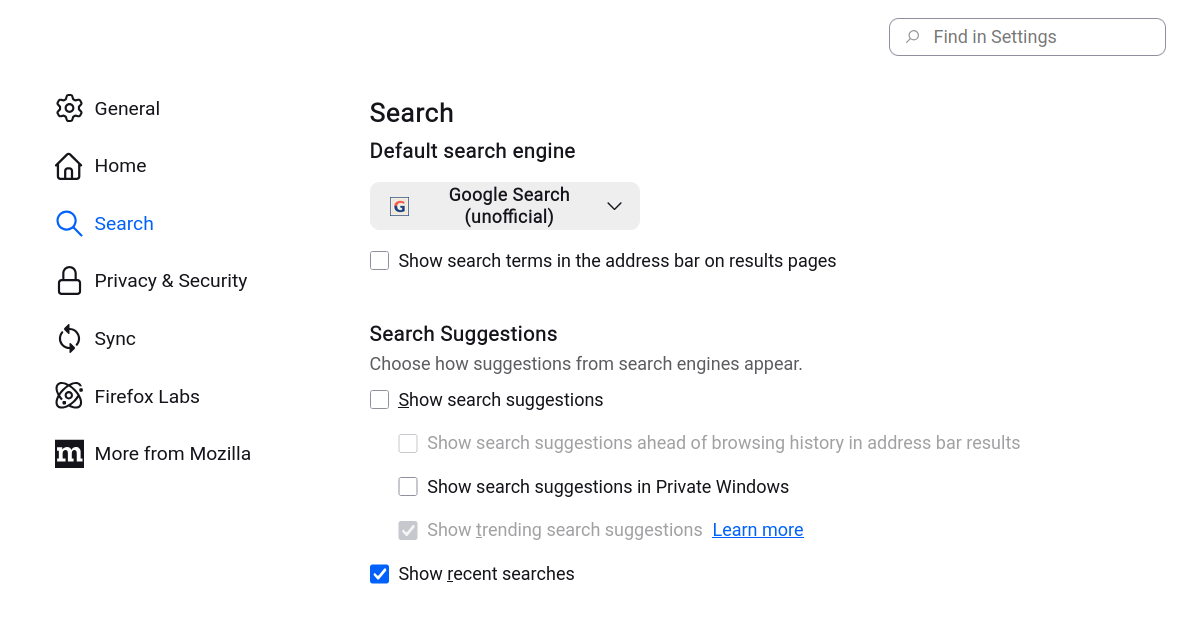
Task: Enable search terms in address bar checkbox
Action: [x=380, y=261]
